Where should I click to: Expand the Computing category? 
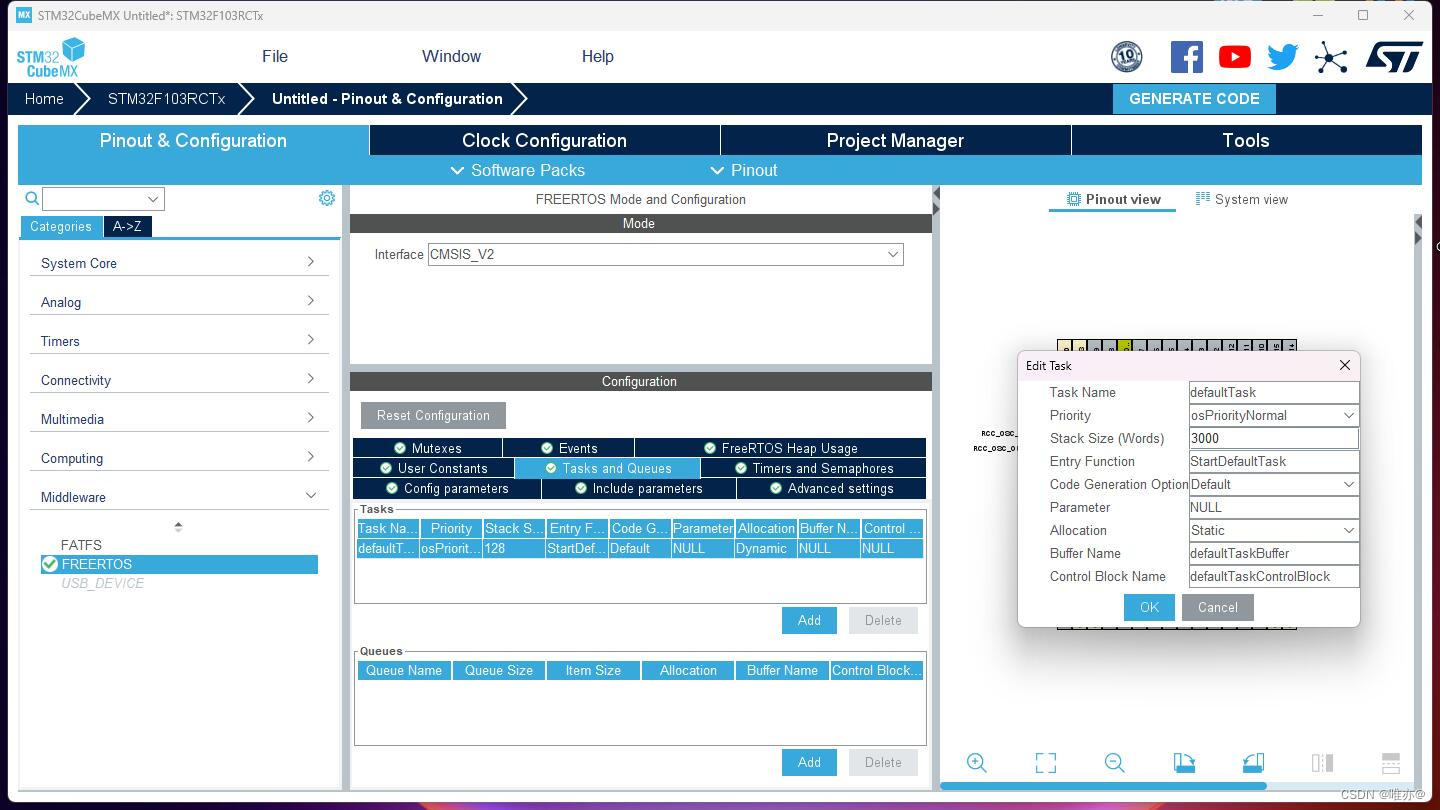pyautogui.click(x=178, y=458)
